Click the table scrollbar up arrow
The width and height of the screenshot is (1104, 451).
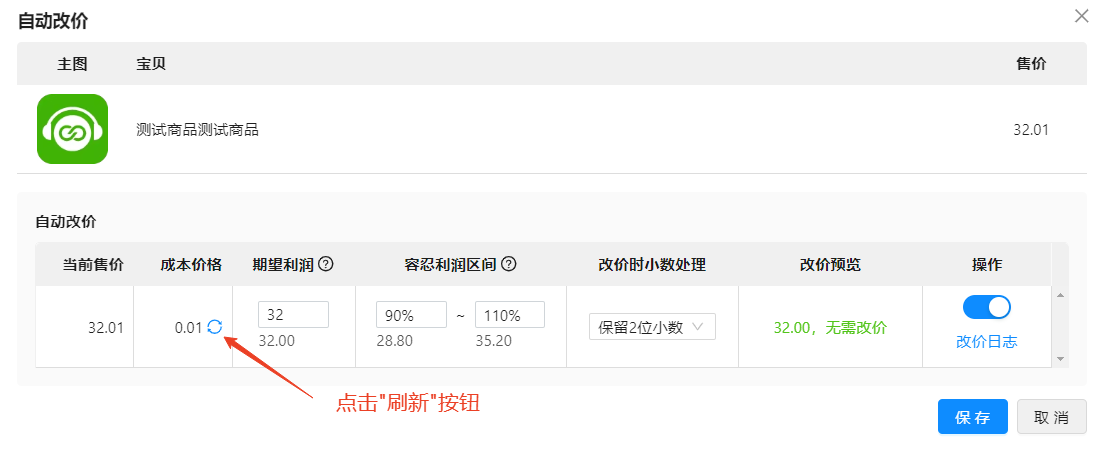point(1060,295)
